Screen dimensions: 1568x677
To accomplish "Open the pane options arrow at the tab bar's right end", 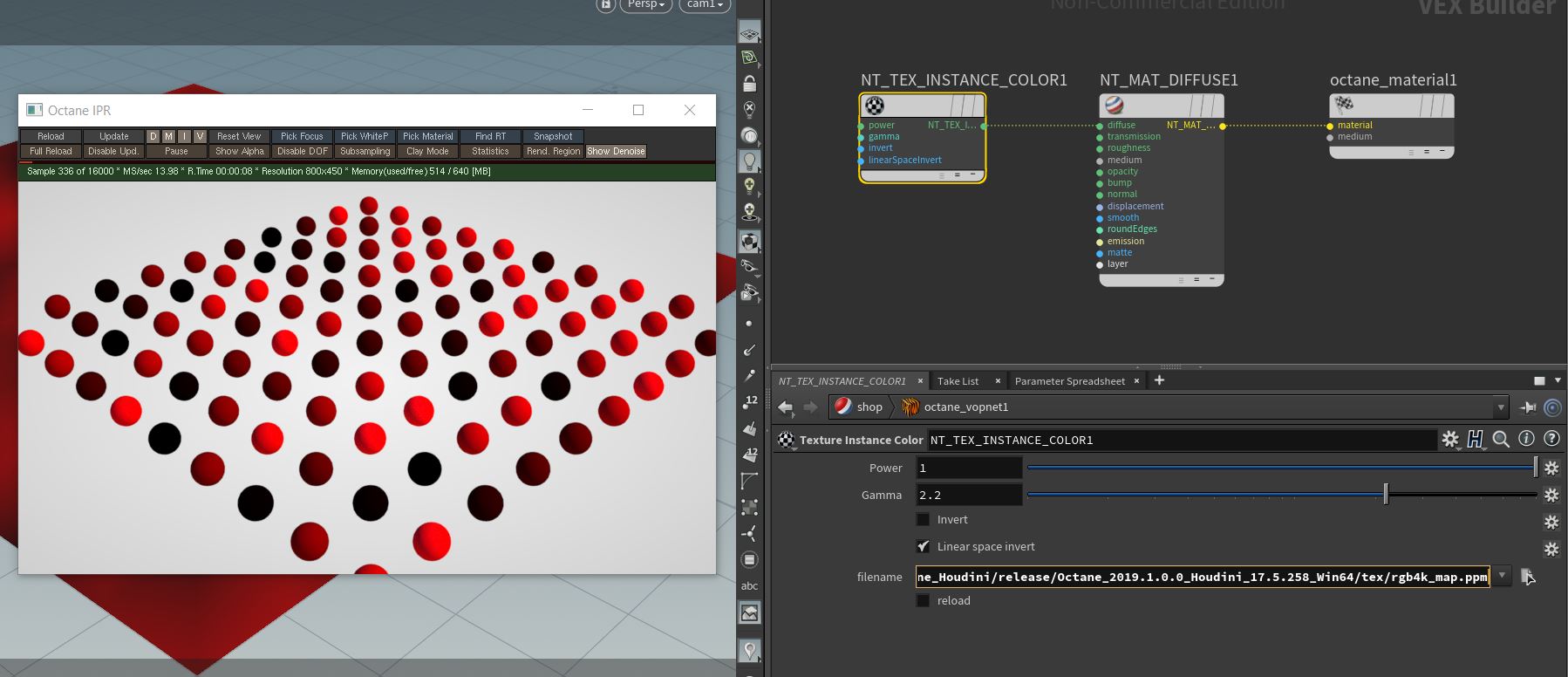I will point(1558,380).
